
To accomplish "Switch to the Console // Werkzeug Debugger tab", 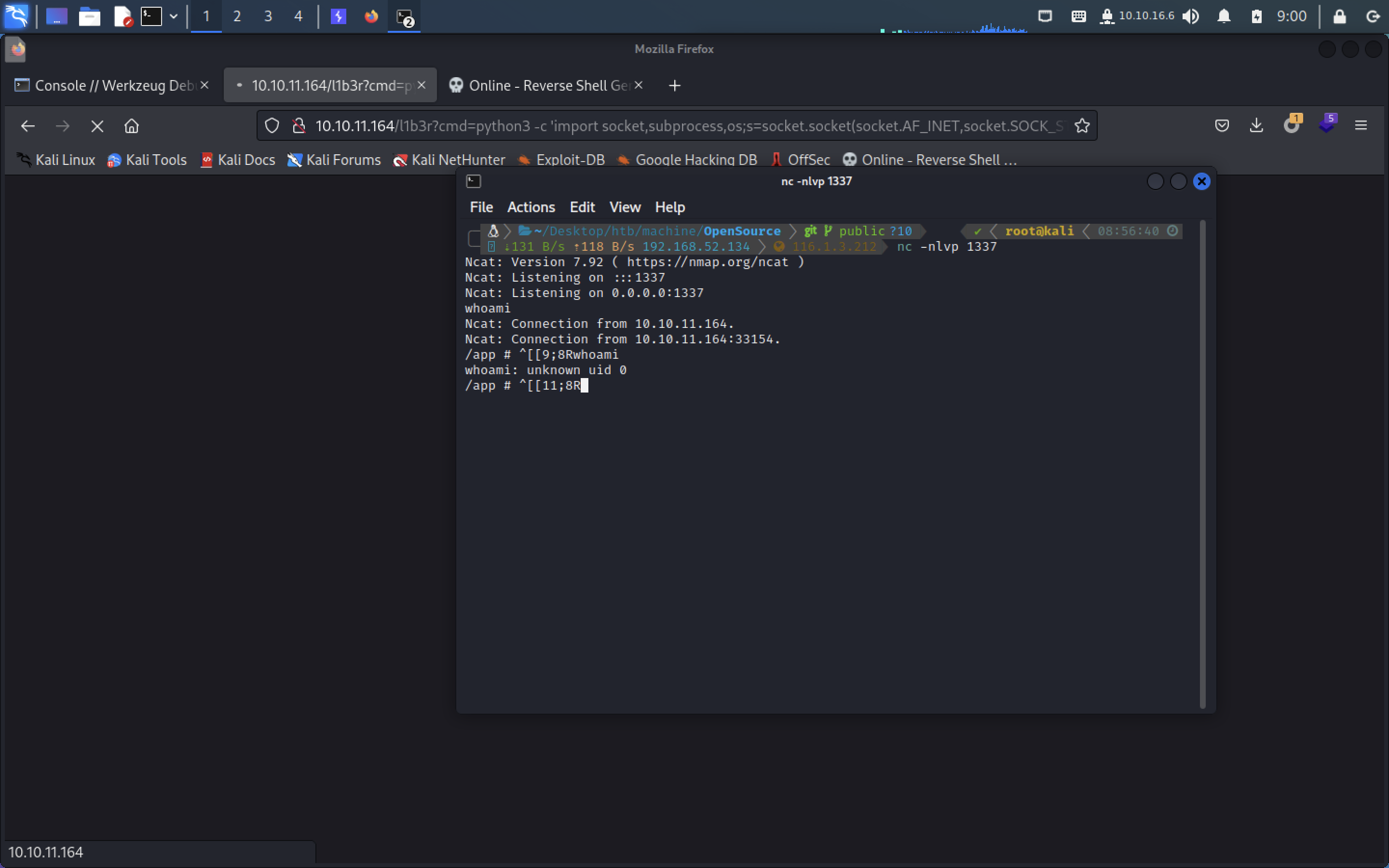I will point(111,85).
